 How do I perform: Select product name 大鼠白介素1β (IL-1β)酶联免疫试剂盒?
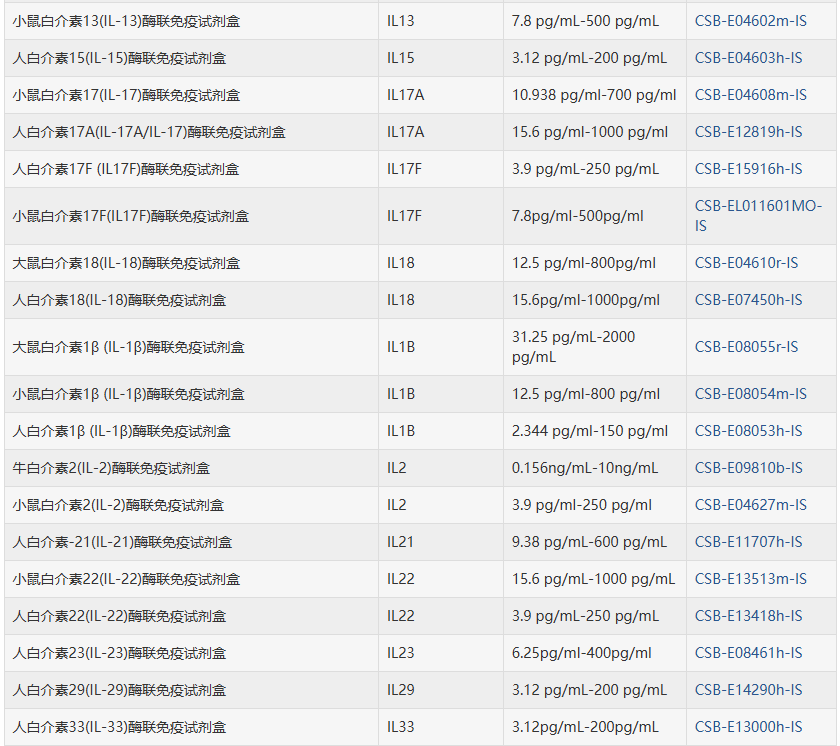point(128,347)
